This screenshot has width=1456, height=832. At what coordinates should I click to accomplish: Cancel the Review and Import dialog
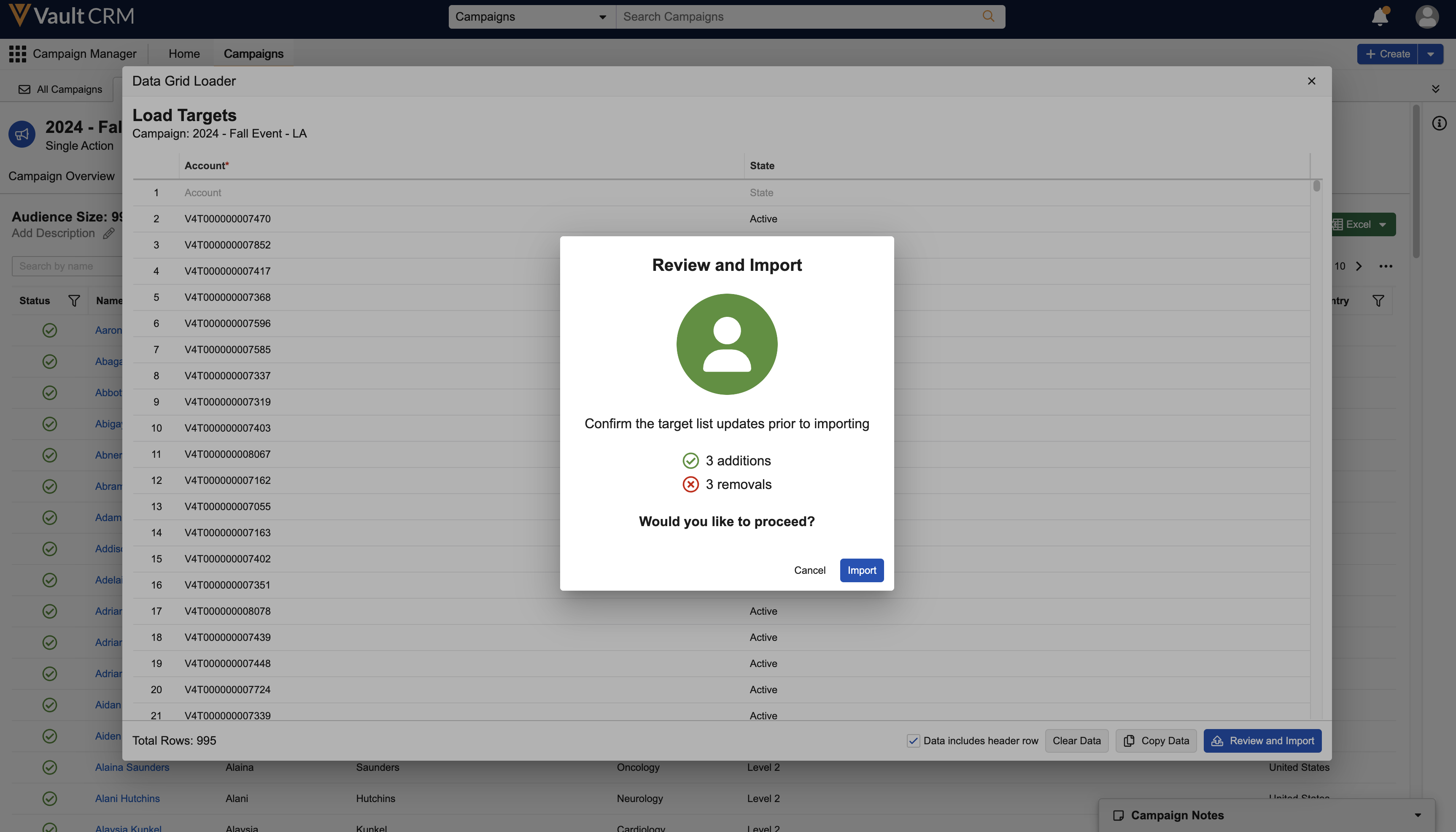pyautogui.click(x=809, y=570)
